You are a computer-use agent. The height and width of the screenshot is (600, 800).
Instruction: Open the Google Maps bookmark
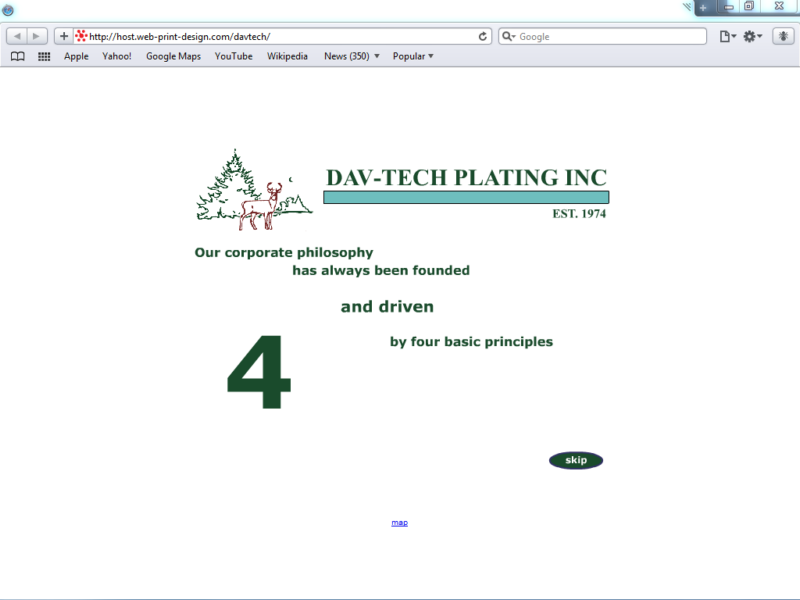(173, 56)
